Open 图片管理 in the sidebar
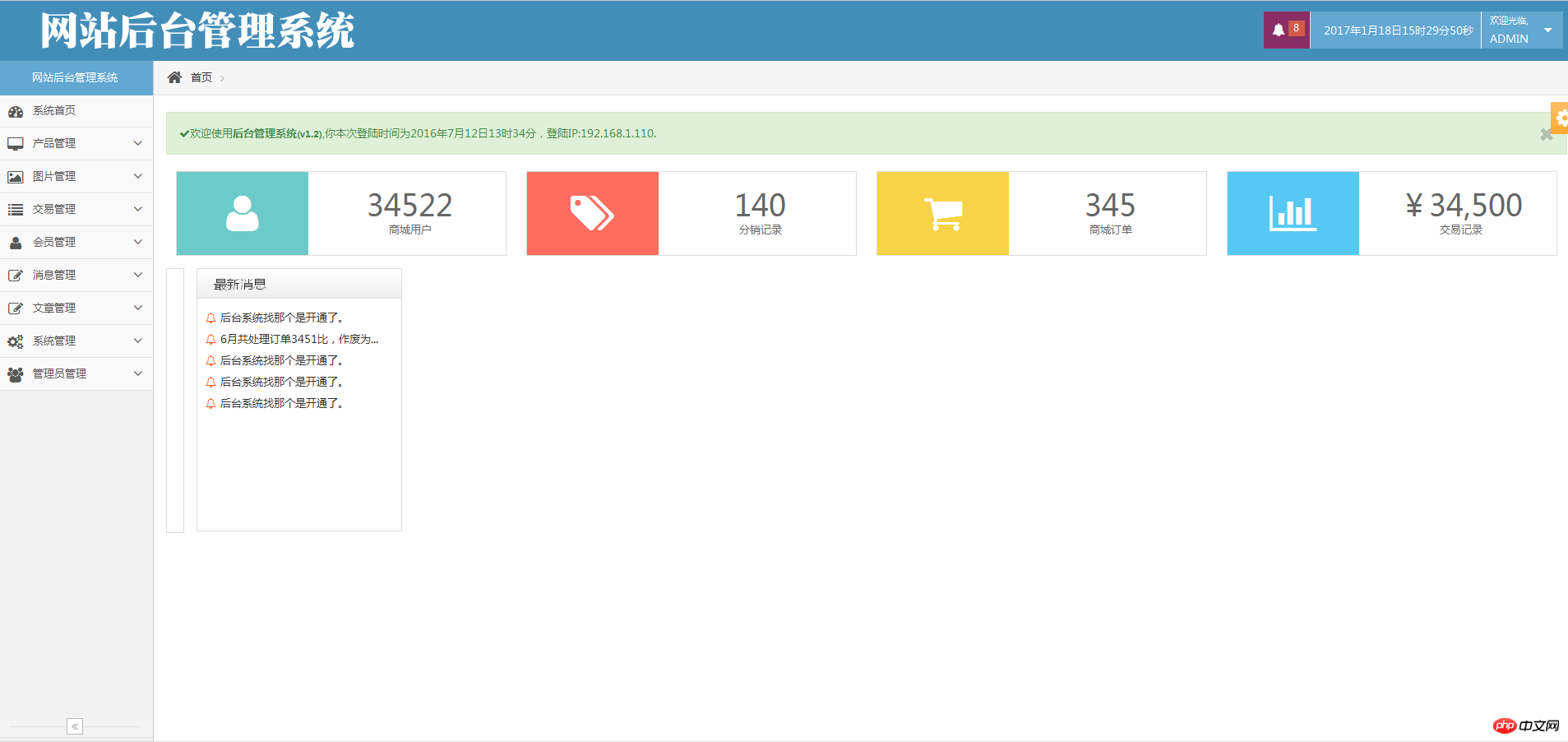This screenshot has height=742, width=1568. 54,176
